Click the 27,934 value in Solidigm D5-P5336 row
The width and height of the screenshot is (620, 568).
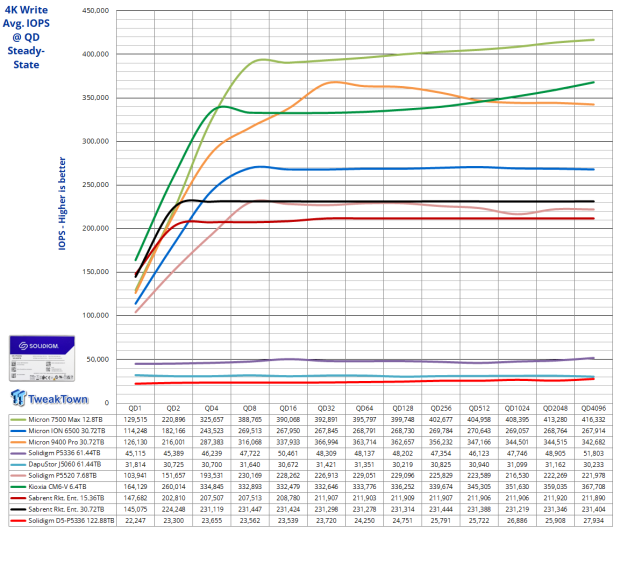pyautogui.click(x=594, y=521)
